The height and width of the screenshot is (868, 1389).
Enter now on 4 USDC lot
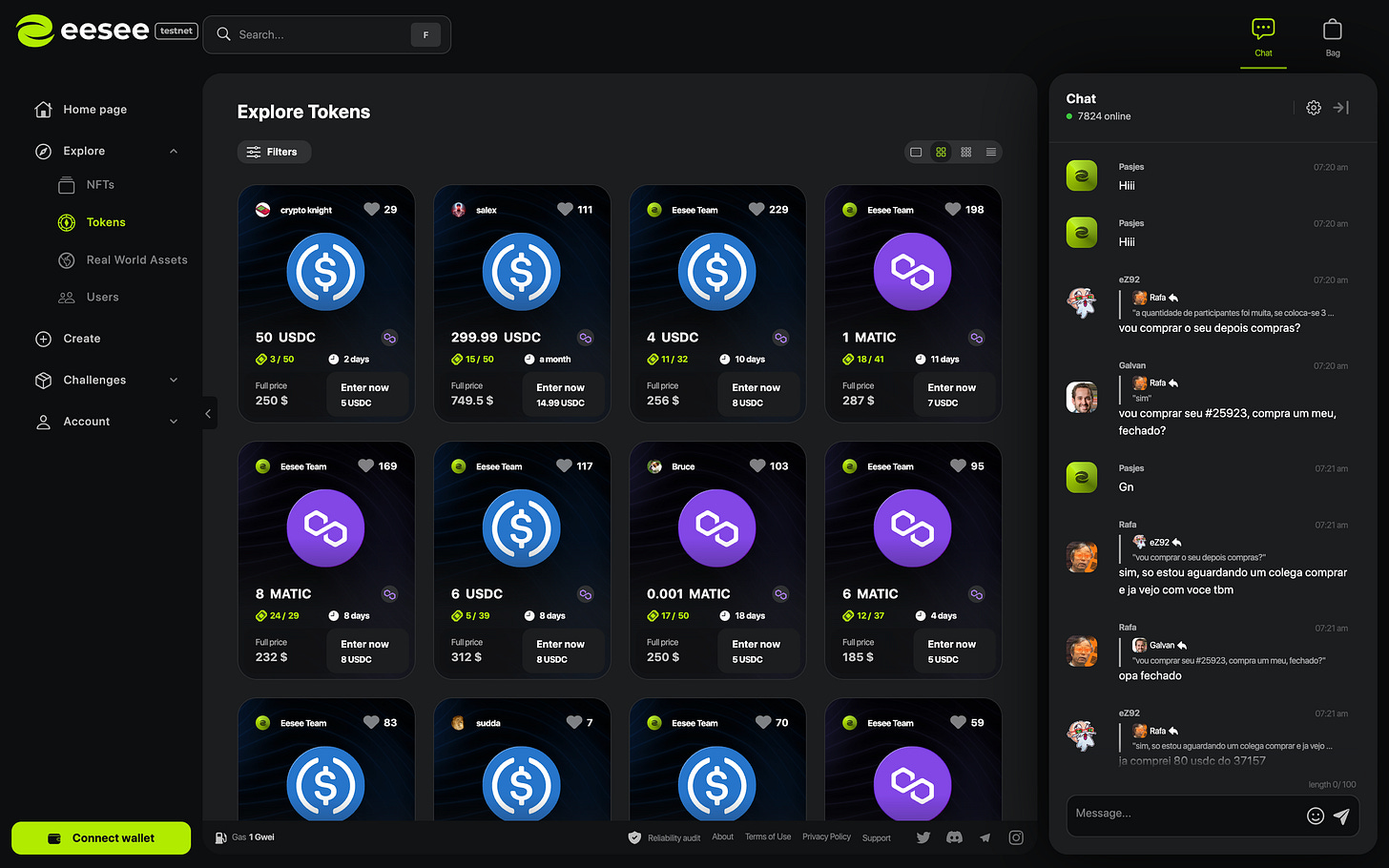click(x=758, y=394)
